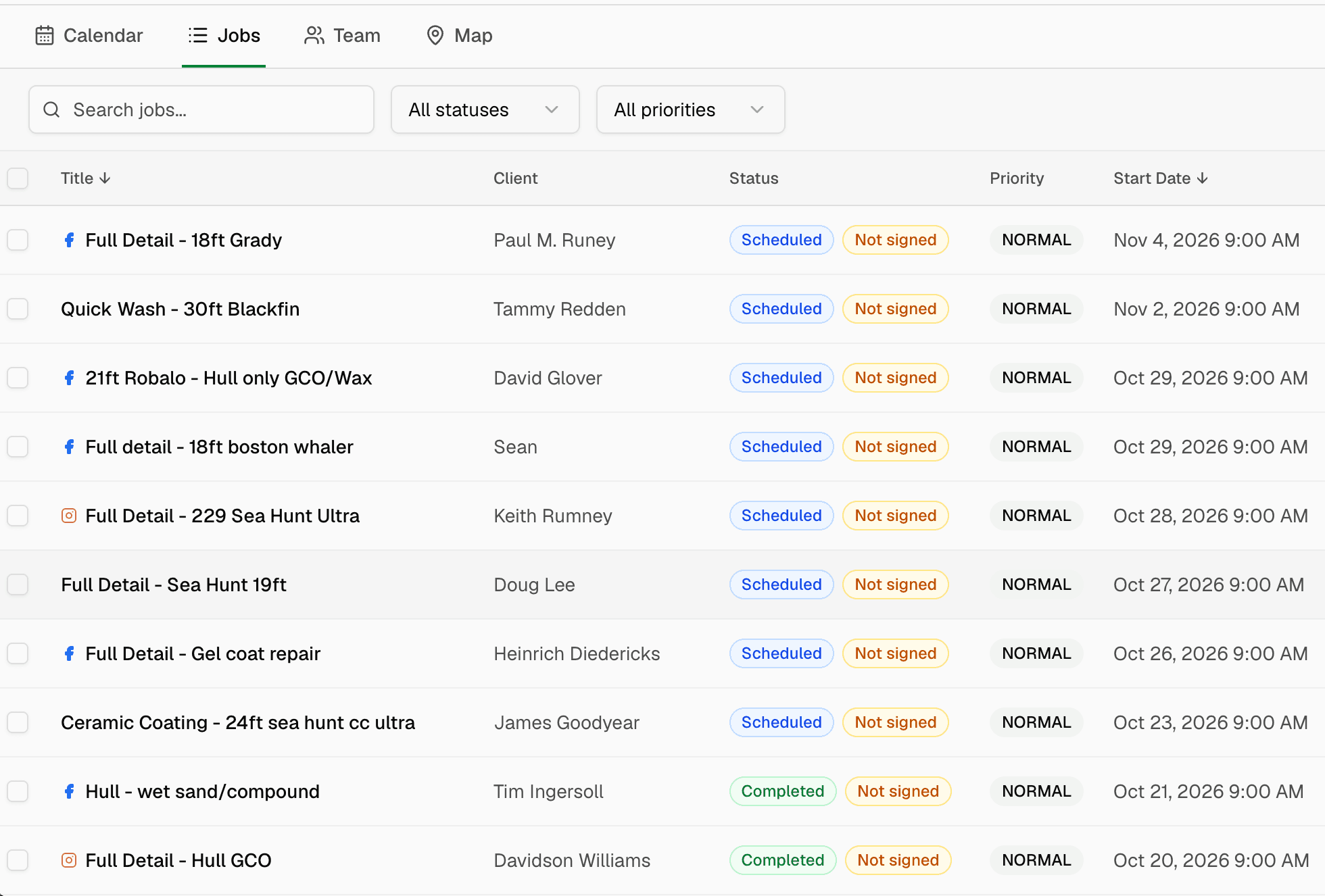Open the Calendar tab
This screenshot has height=896, width=1325.
coord(89,35)
